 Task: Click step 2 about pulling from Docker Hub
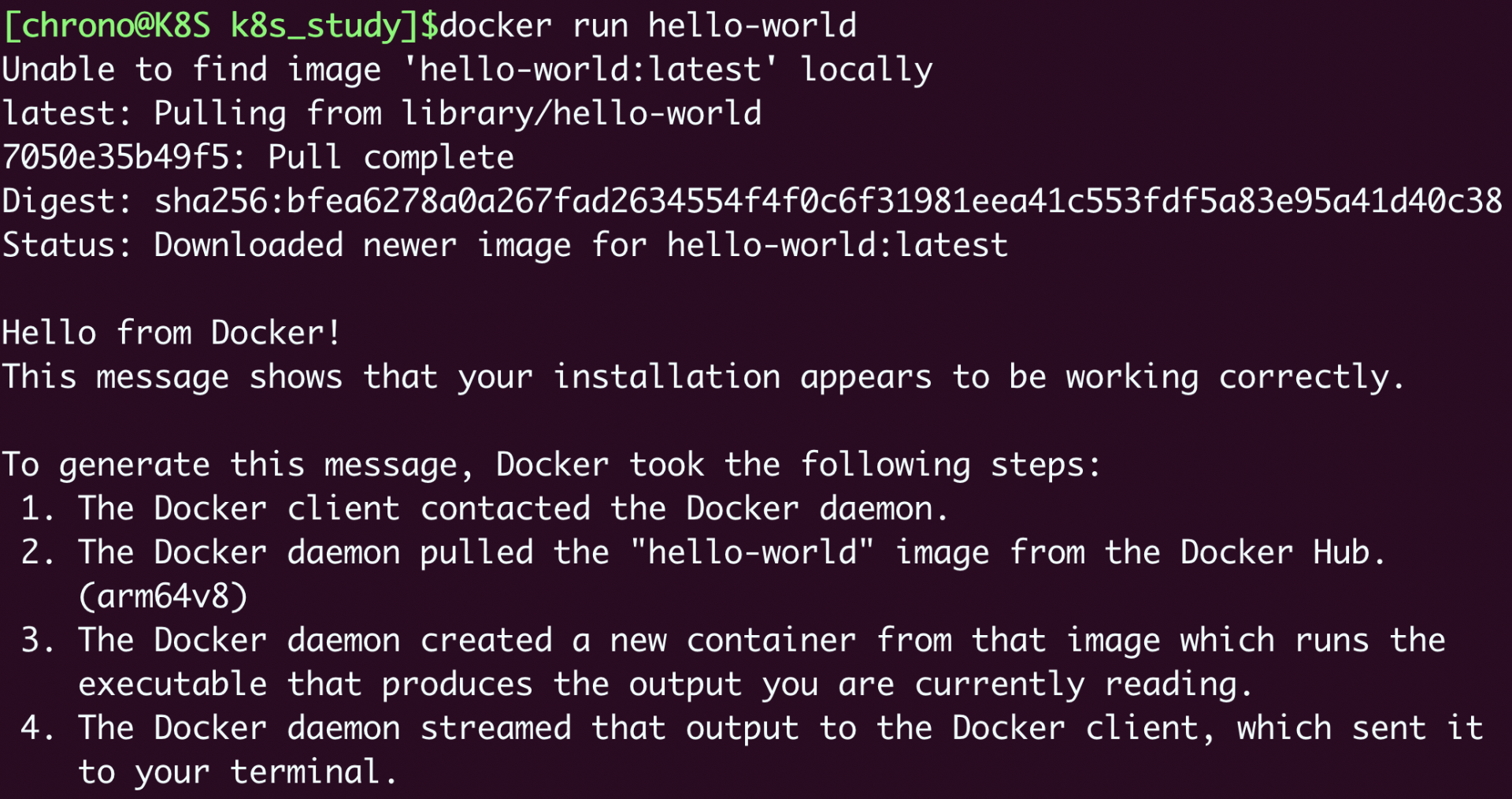[703, 552]
